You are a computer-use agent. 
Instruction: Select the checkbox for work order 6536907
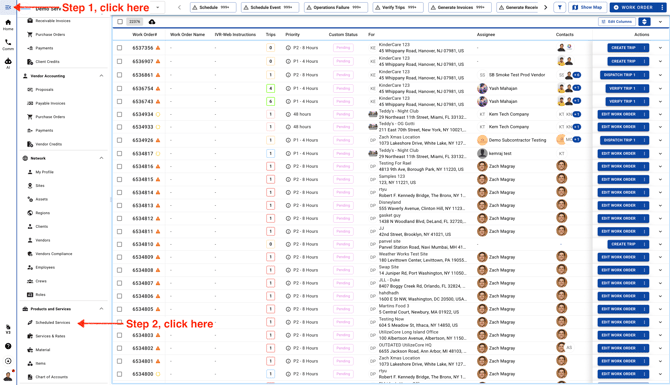120,62
